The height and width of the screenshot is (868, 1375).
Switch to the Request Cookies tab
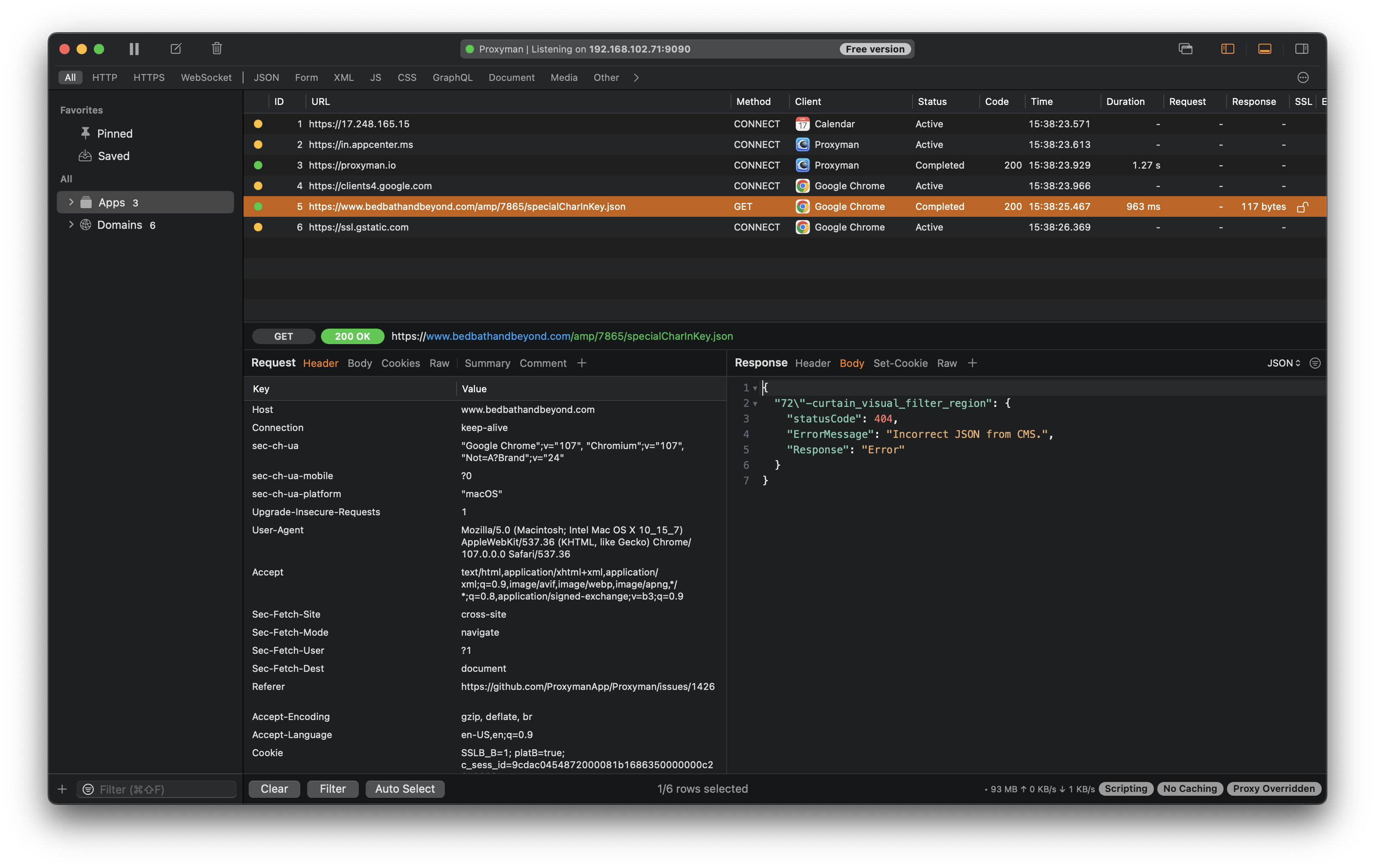point(400,363)
